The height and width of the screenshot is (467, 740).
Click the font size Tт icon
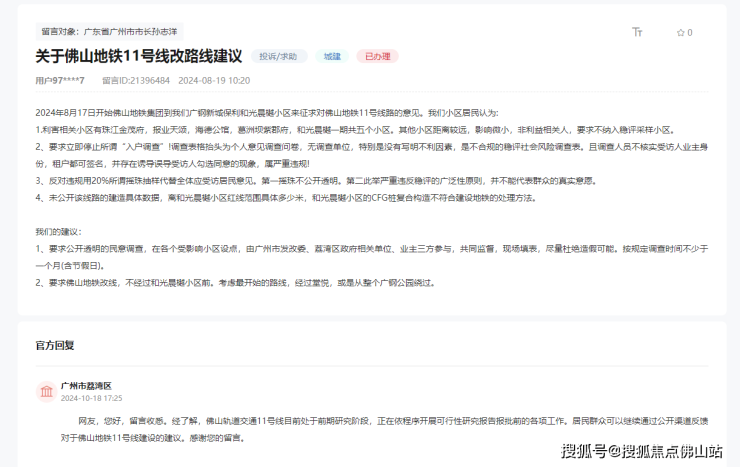(x=637, y=32)
